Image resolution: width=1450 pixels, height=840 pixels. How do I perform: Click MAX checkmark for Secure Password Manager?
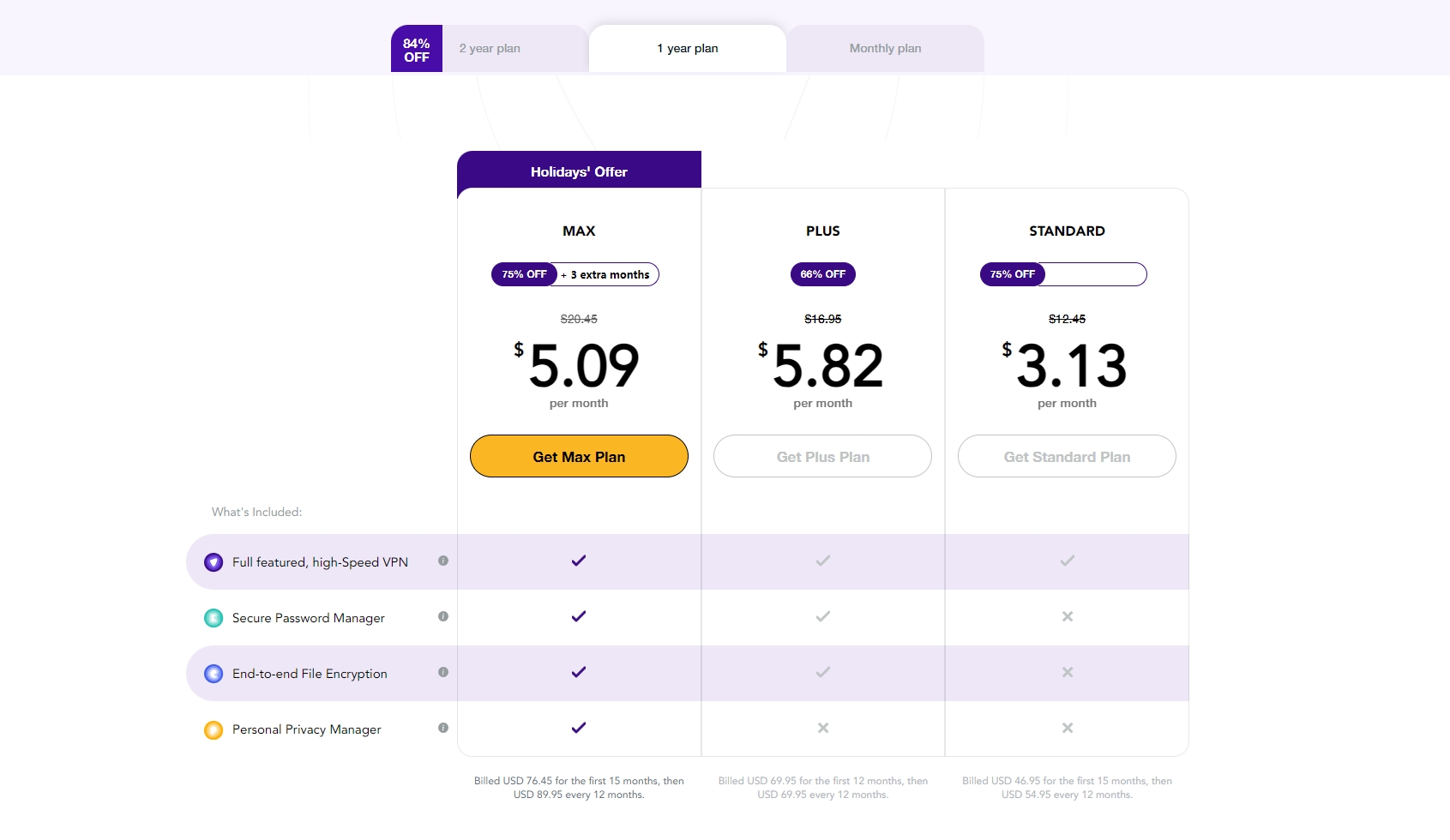click(579, 616)
